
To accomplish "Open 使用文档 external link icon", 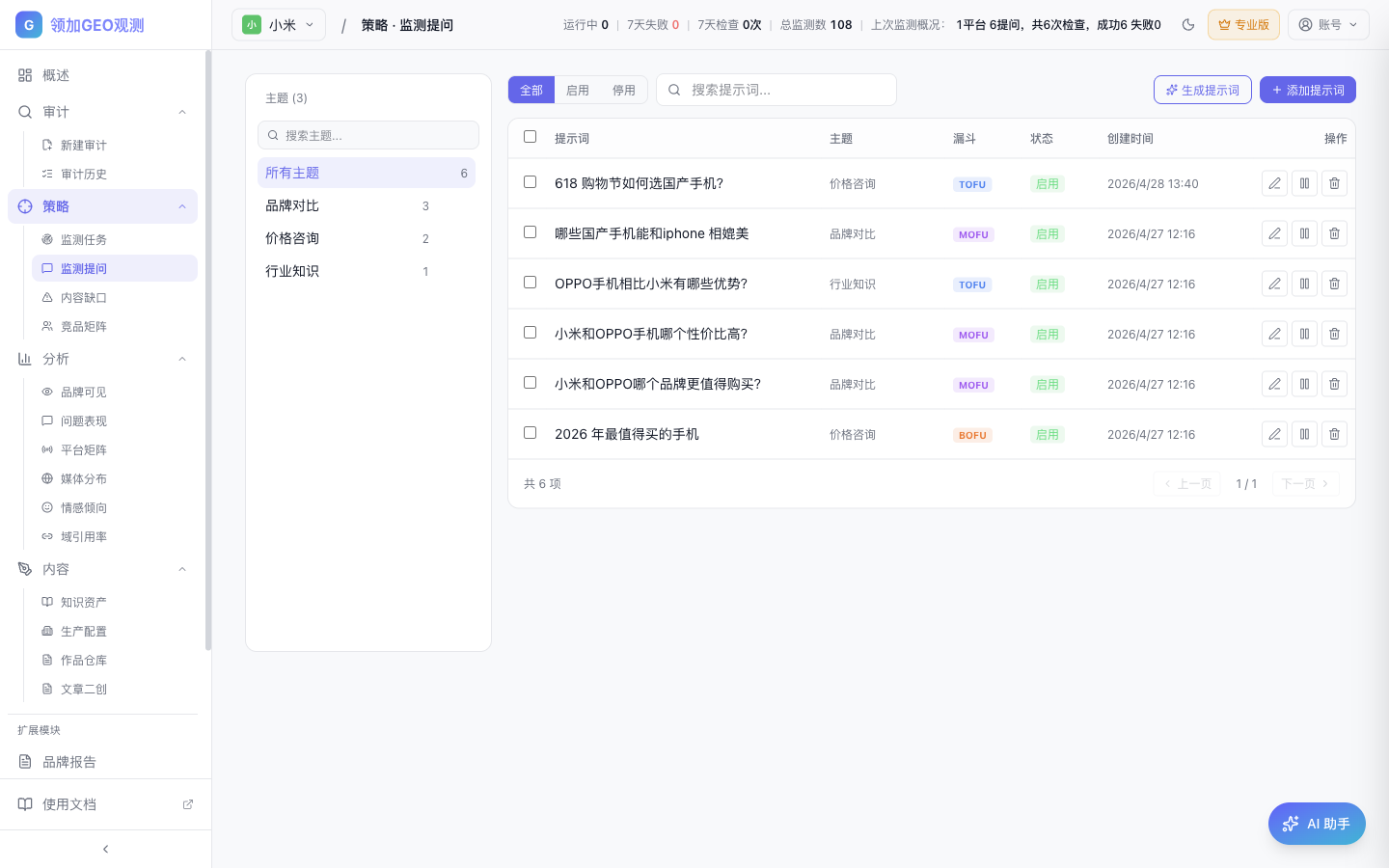I will [188, 804].
